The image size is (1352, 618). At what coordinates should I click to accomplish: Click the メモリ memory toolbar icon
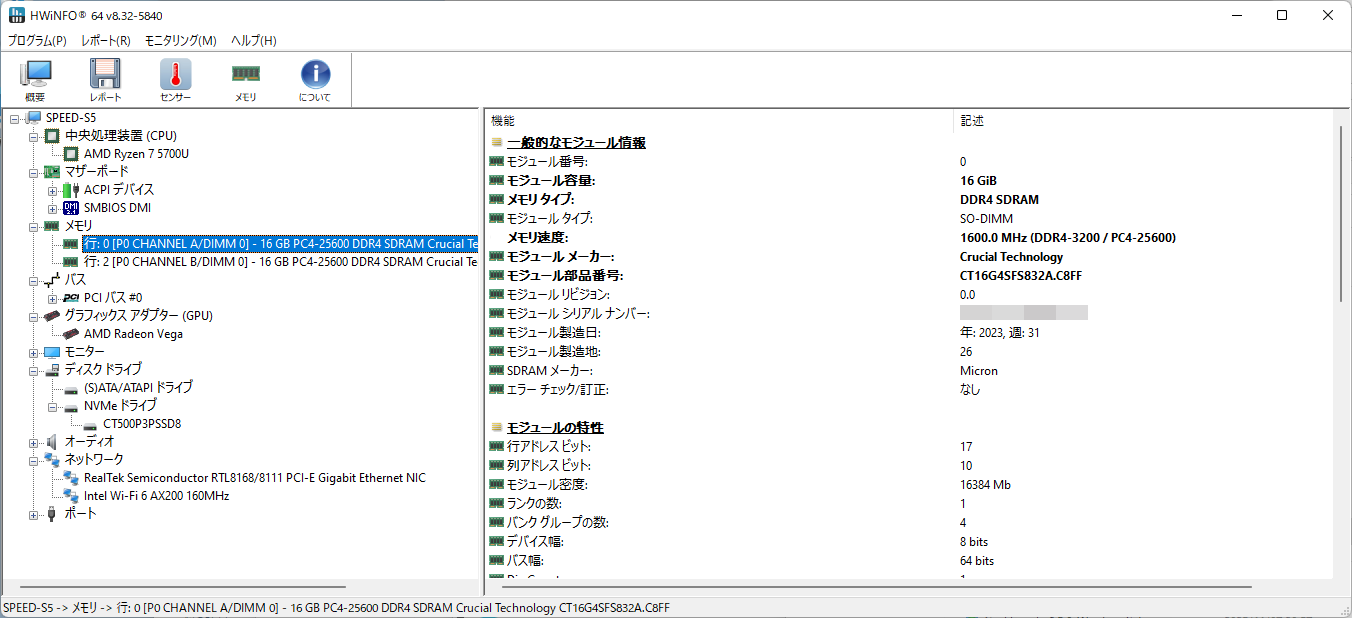point(245,80)
